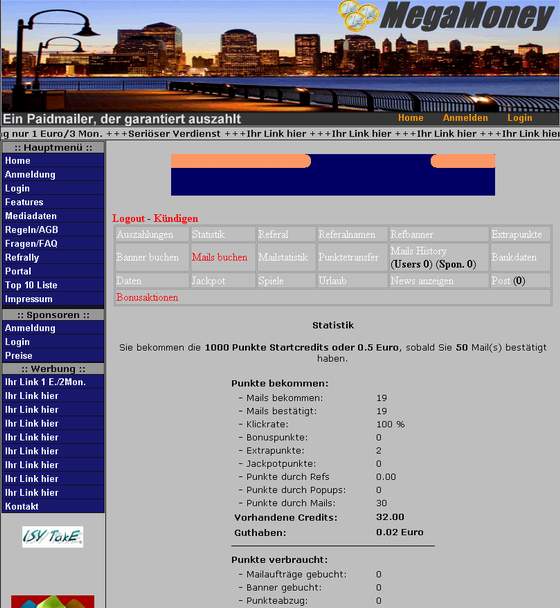Screen dimensions: 560x608
Task: Click the Klickrate value 100 %
Action: (390, 424)
